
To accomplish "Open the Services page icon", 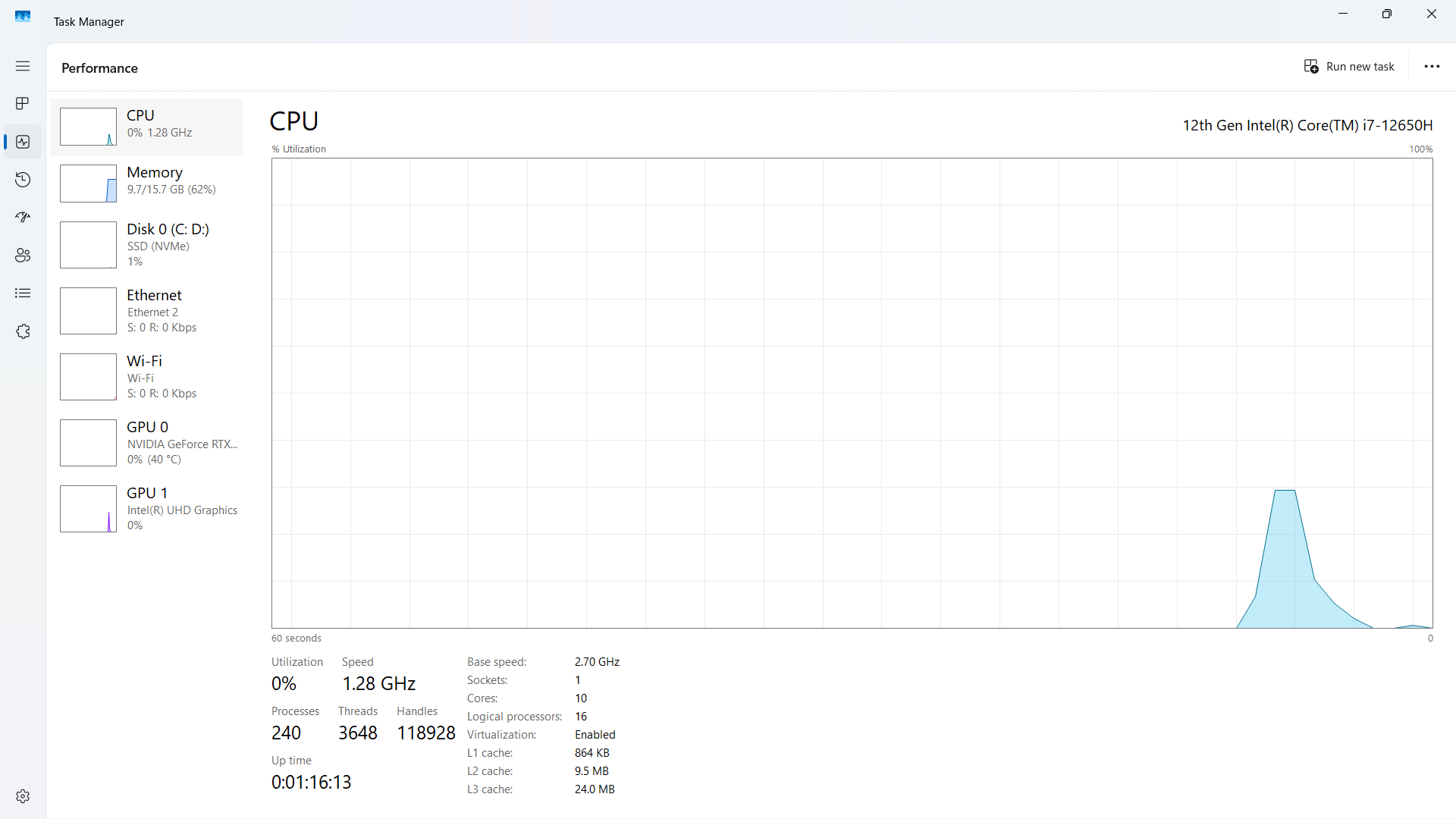I will [23, 331].
